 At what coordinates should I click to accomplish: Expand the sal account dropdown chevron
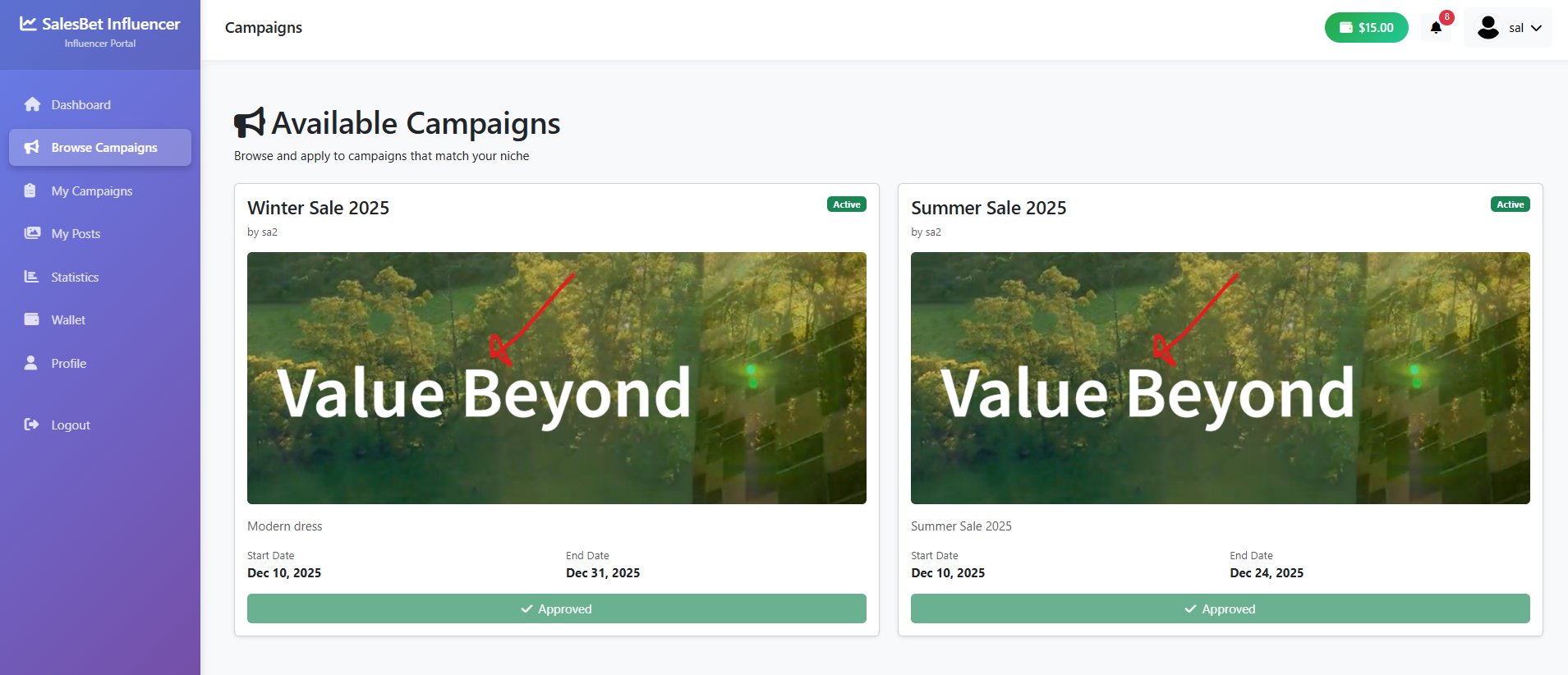point(1535,27)
